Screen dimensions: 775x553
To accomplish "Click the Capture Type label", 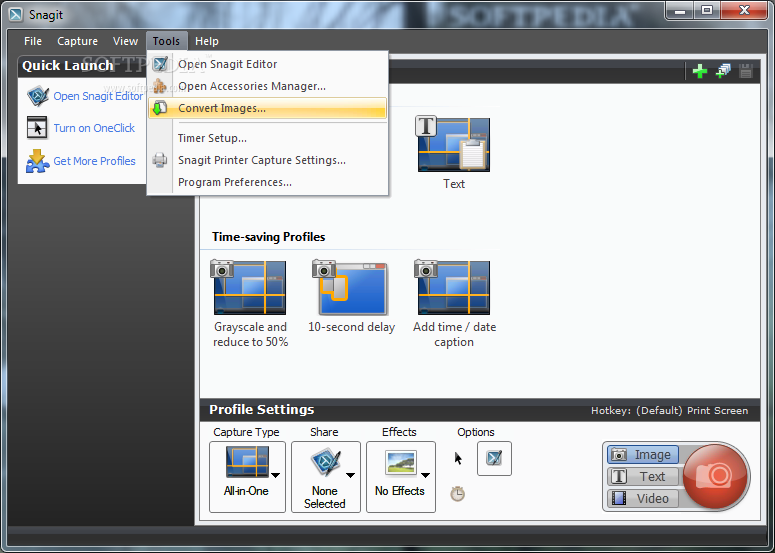I will coord(246,432).
